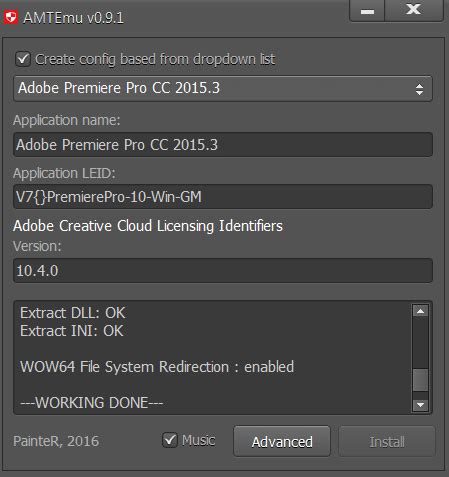This screenshot has width=449, height=477.
Task: Click the log scrollbar up arrow
Action: pos(420,311)
